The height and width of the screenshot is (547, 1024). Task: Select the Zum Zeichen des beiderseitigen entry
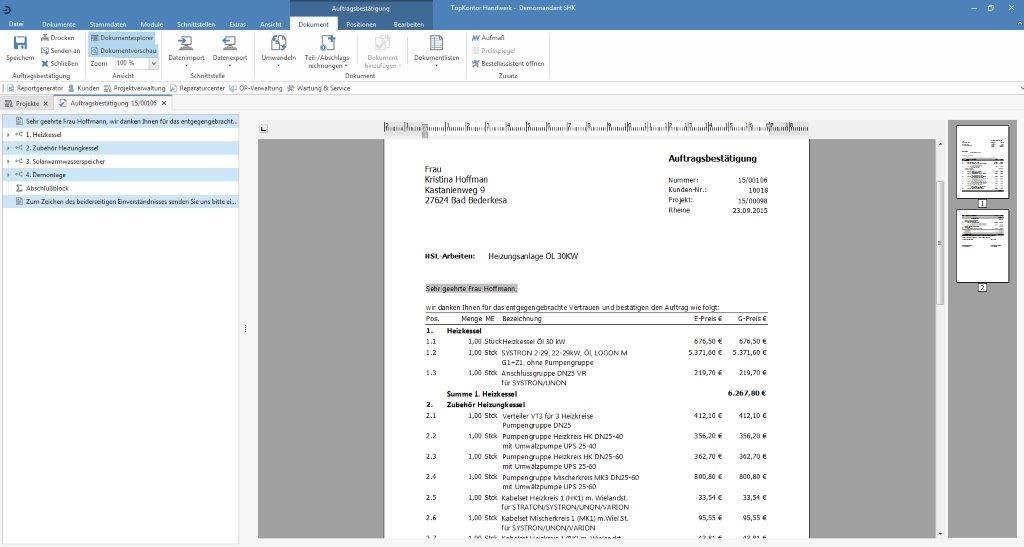pos(121,202)
